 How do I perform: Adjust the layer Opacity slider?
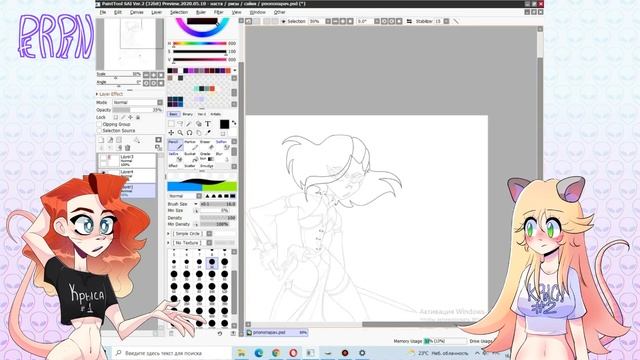click(138, 110)
